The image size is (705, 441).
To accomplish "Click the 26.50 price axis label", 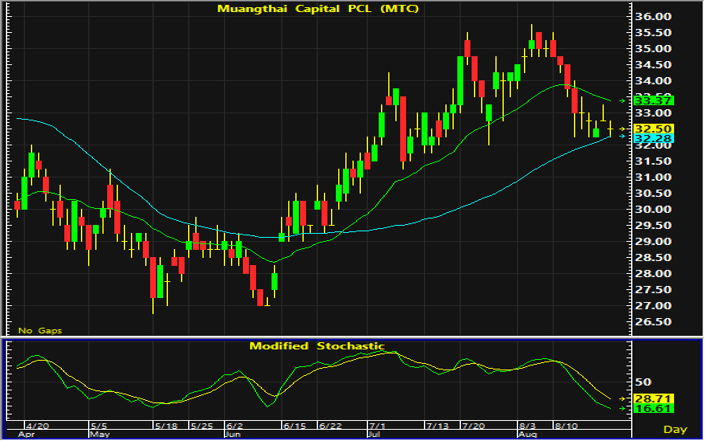I will [653, 322].
